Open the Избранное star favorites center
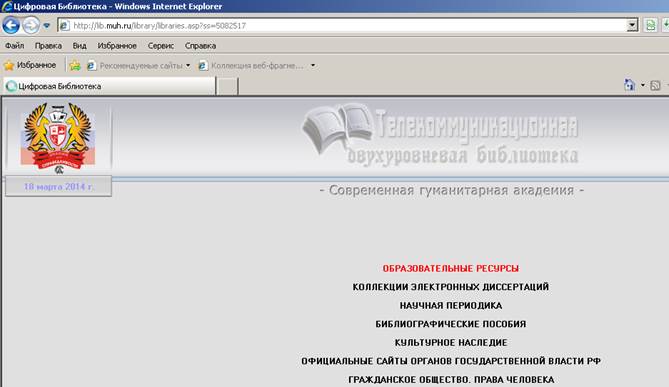Screen dimensions: 669x387 (x=30, y=65)
